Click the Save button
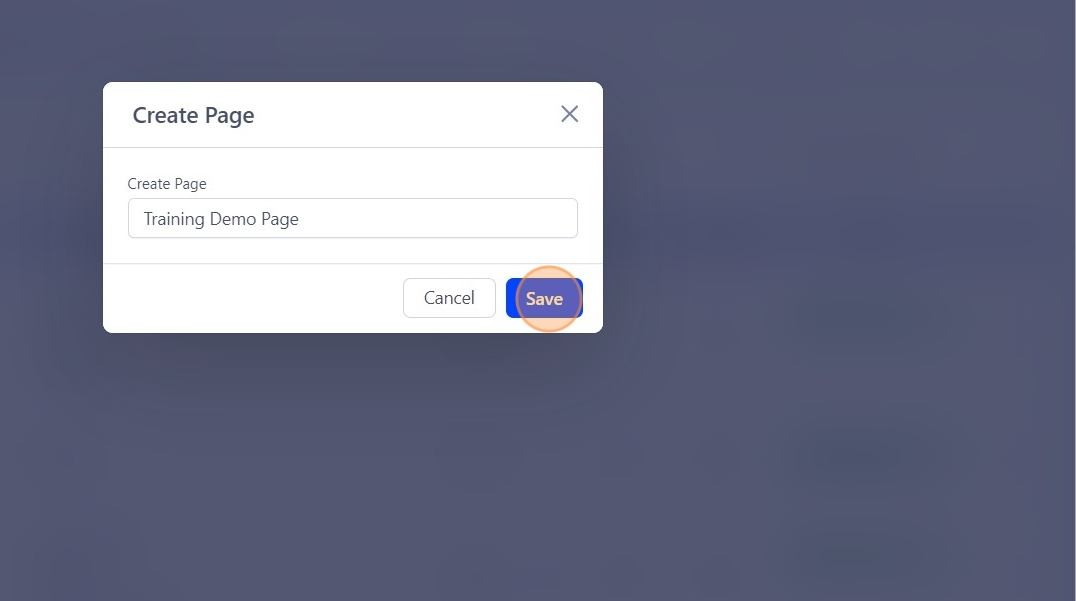This screenshot has height=601, width=1076. [544, 298]
